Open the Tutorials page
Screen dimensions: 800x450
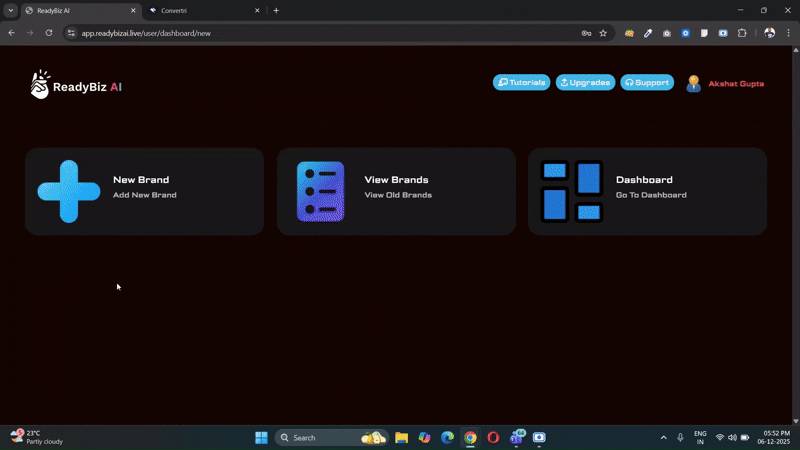pyautogui.click(x=521, y=83)
